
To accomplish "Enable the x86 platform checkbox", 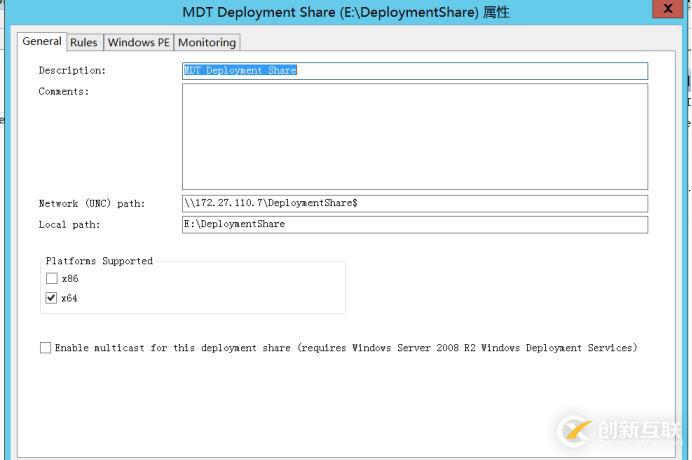I will click(52, 278).
